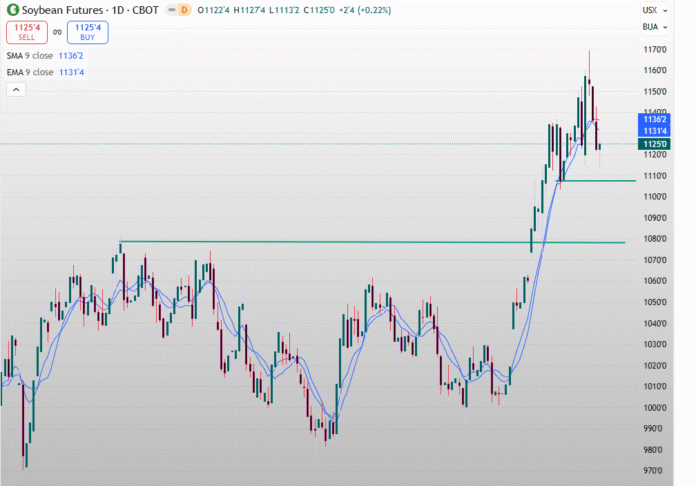Open the BUA unit dropdown
Viewport: 696px width, 486px height.
coord(651,27)
